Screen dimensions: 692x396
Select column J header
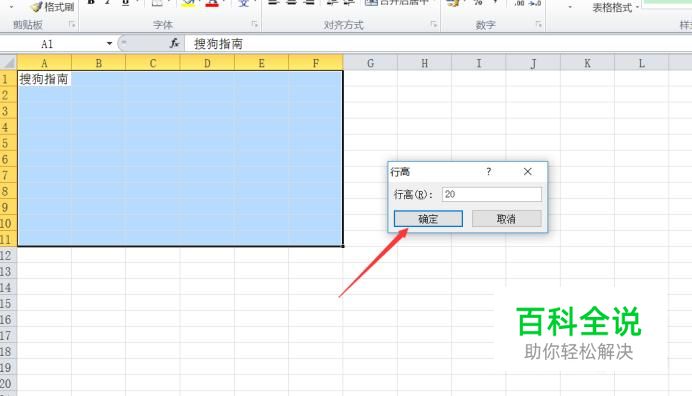click(533, 63)
